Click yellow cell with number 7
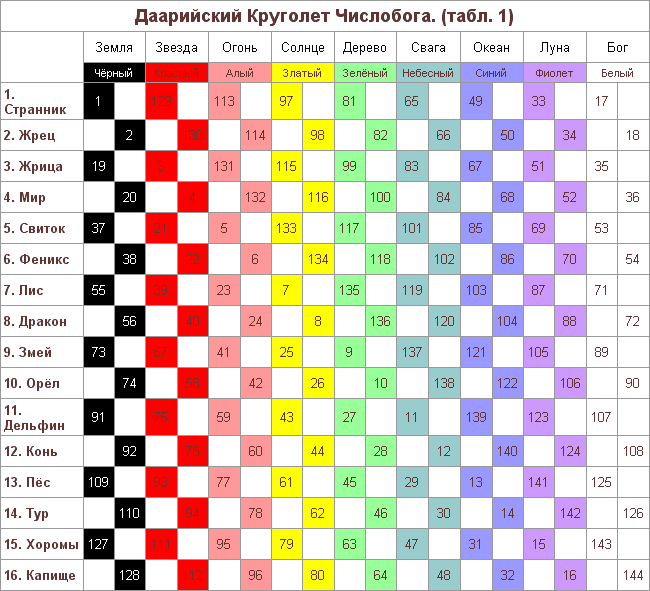Image resolution: width=650 pixels, height=591 pixels. 287,290
